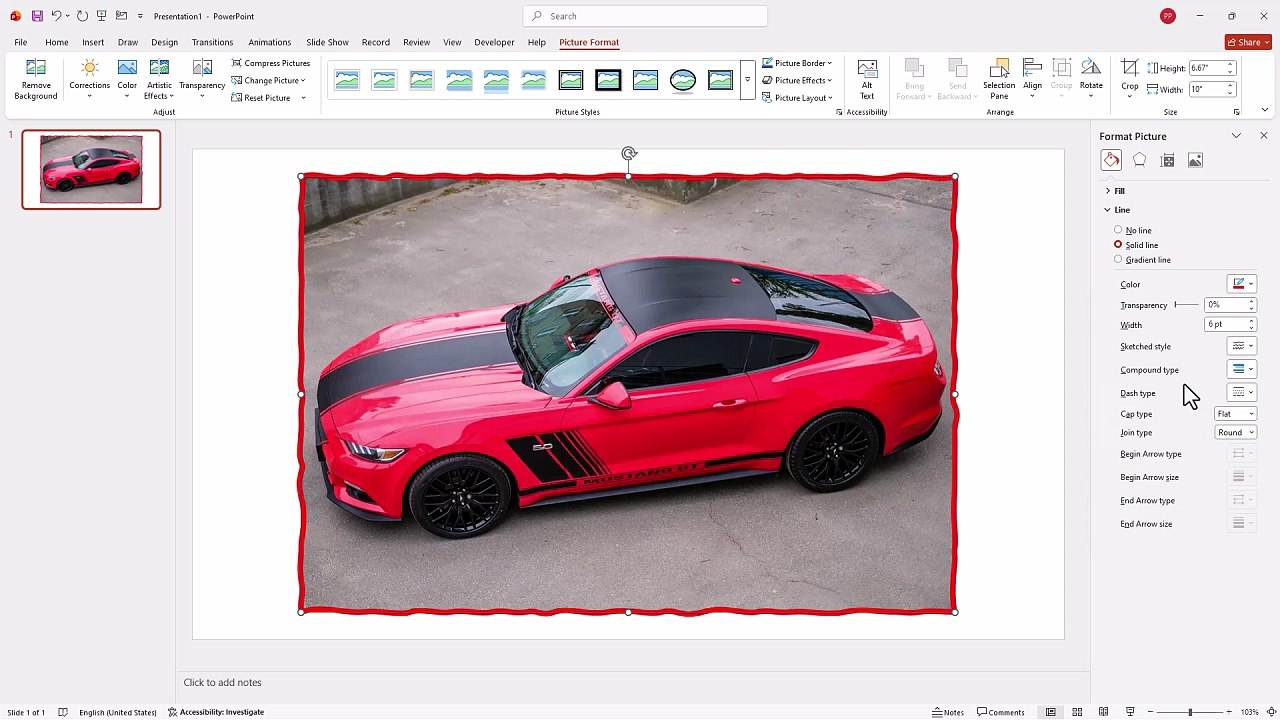Open Artistic Effects gallery
Image resolution: width=1280 pixels, height=720 pixels.
click(x=159, y=79)
